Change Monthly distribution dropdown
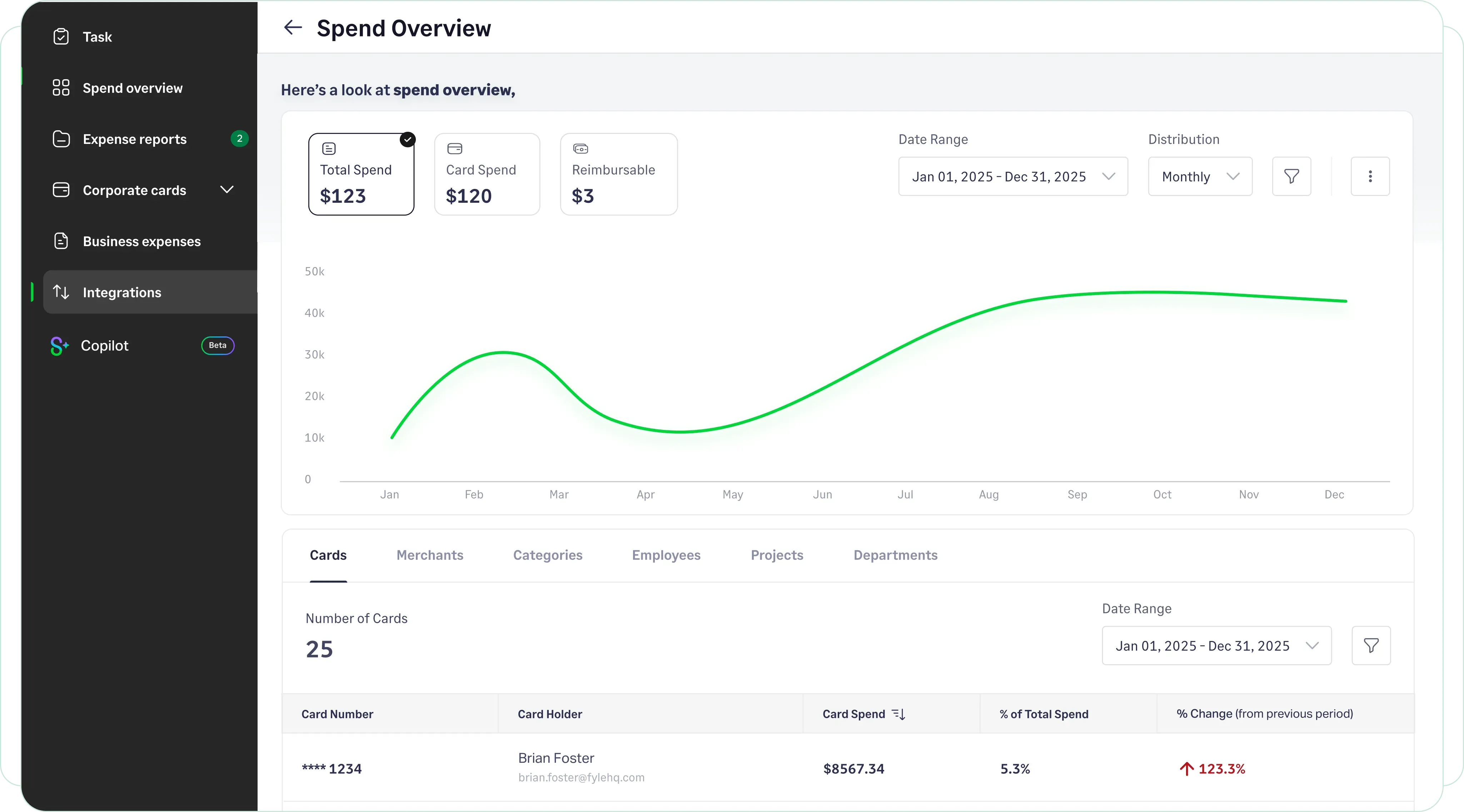 [x=1200, y=176]
